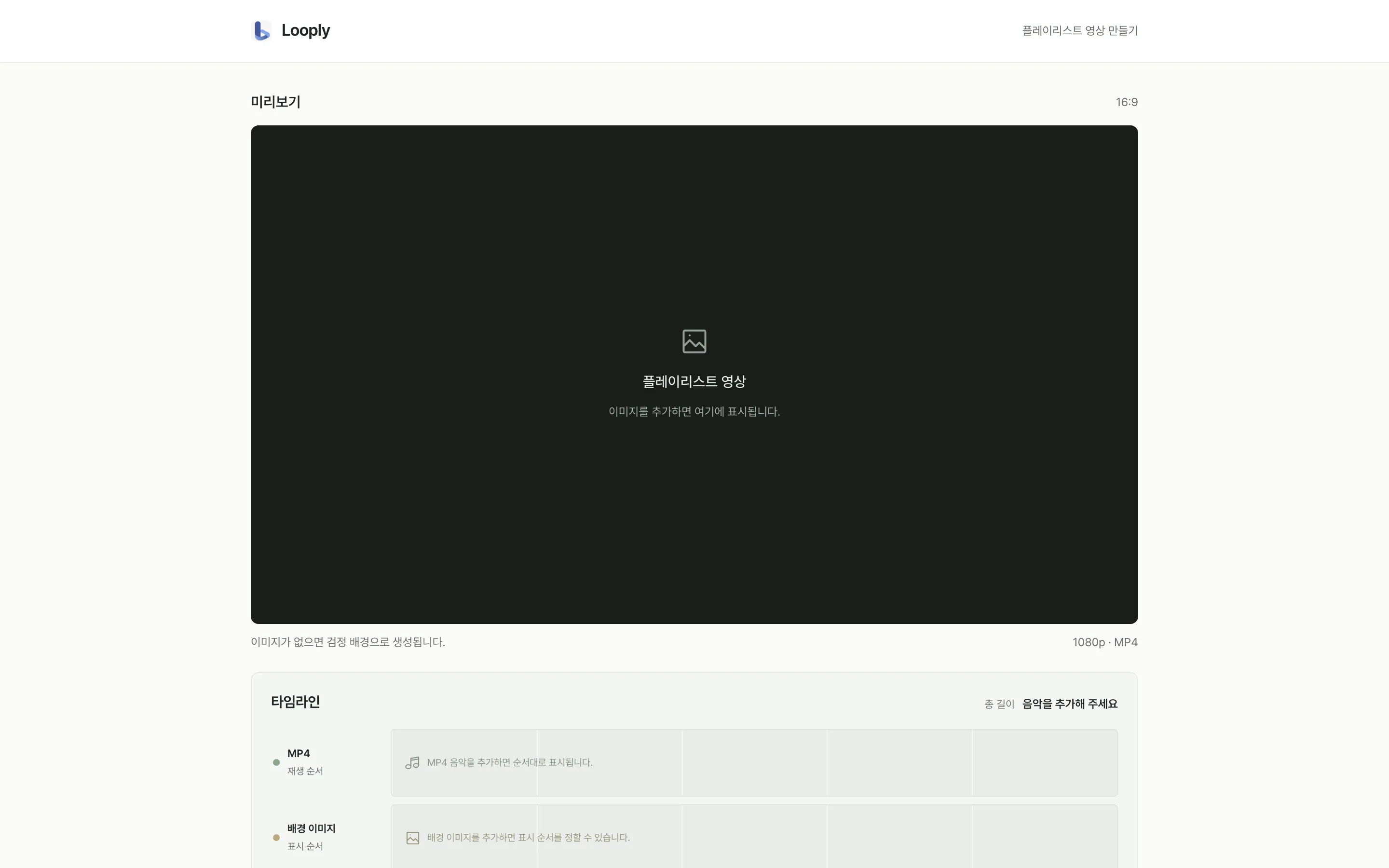
Task: Select the 배경 이미지 표시 순서 track label
Action: point(311,837)
